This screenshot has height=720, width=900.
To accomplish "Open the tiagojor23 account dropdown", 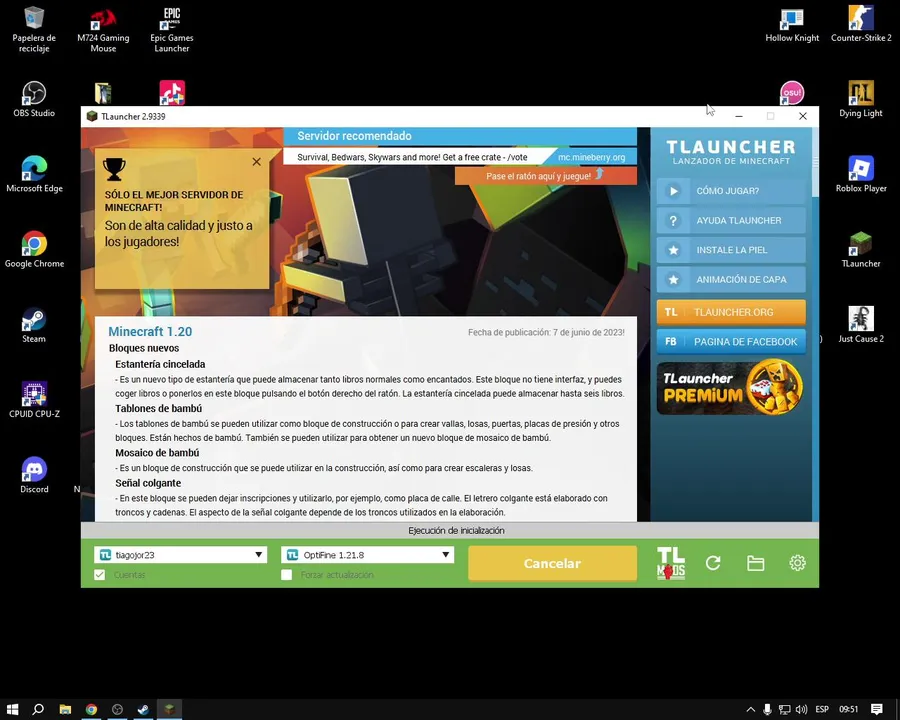I will point(180,555).
